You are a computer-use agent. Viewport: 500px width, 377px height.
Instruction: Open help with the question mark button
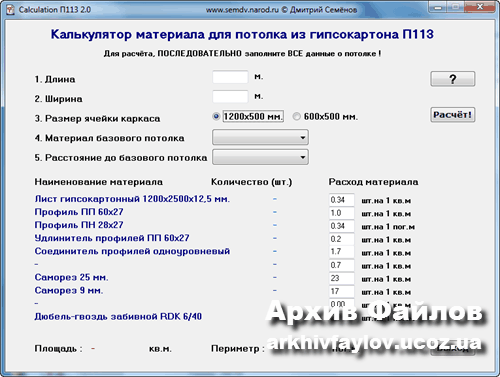[x=452, y=79]
